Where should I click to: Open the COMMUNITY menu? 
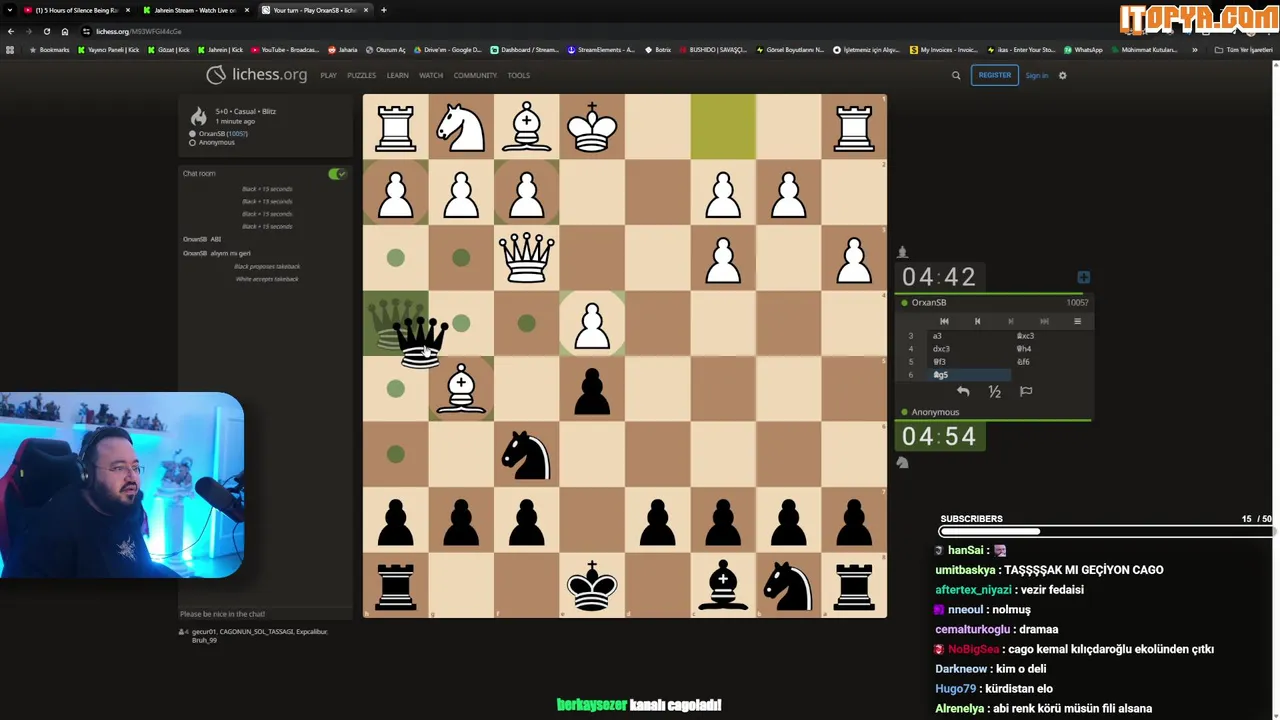pos(475,75)
